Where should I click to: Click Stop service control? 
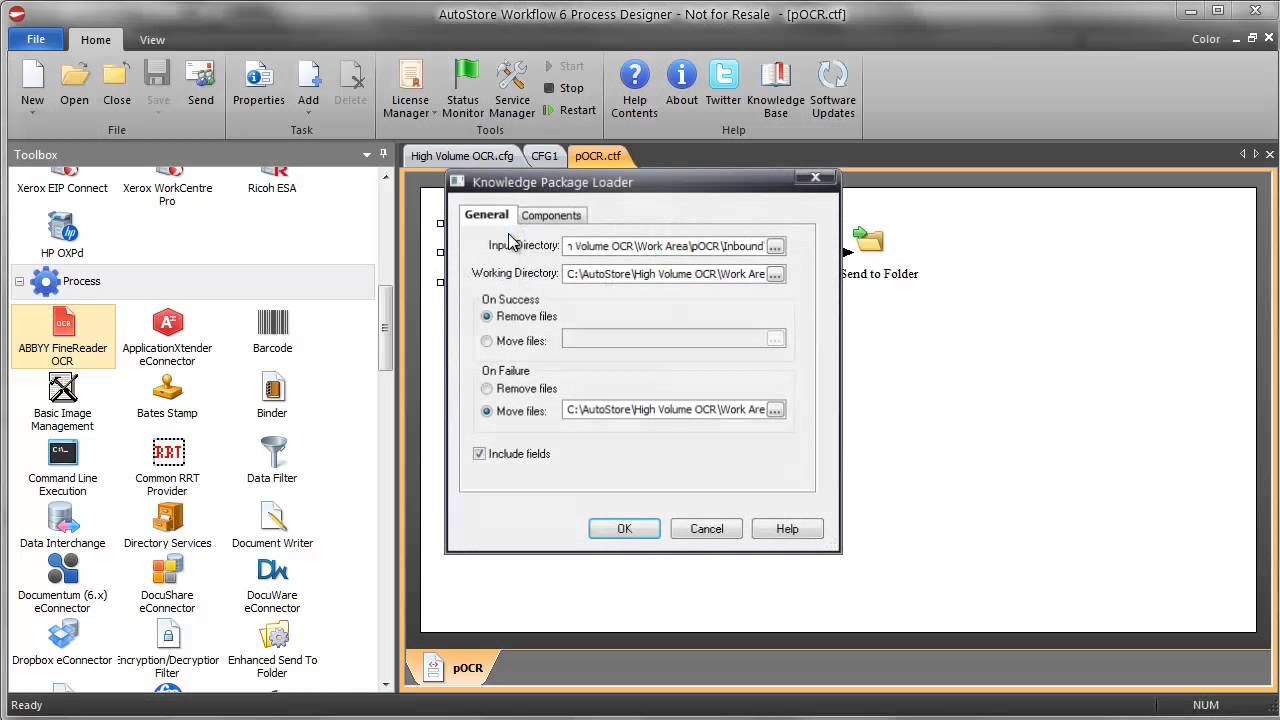(x=564, y=88)
